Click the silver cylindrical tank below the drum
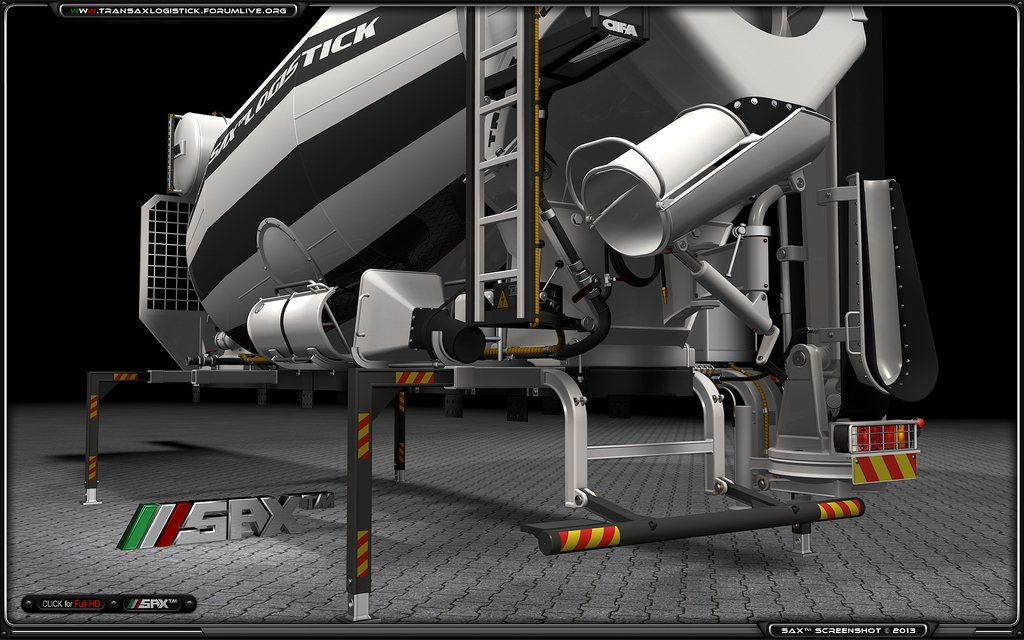The image size is (1024, 640). tap(293, 322)
